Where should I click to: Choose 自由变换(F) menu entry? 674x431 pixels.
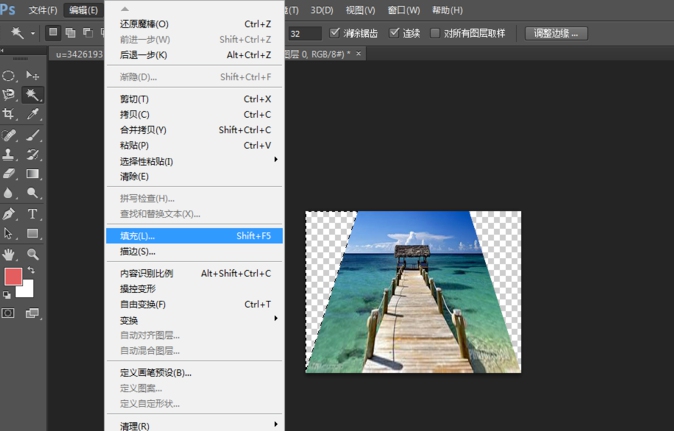click(194, 304)
